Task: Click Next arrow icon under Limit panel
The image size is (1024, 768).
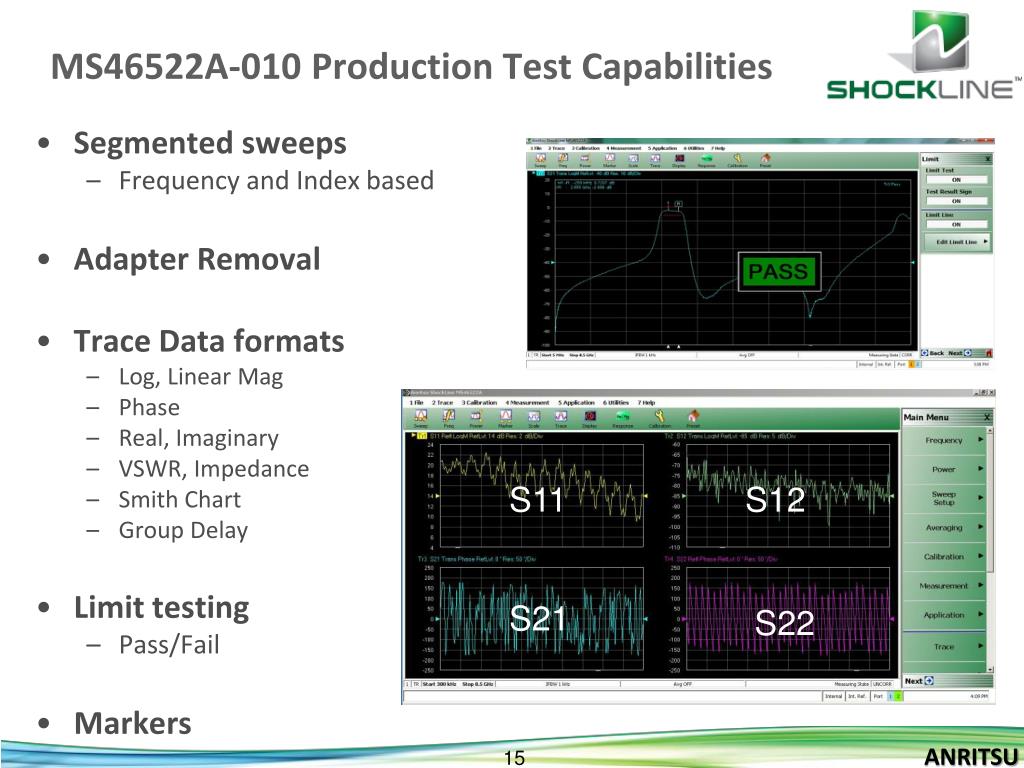Action: coord(968,353)
